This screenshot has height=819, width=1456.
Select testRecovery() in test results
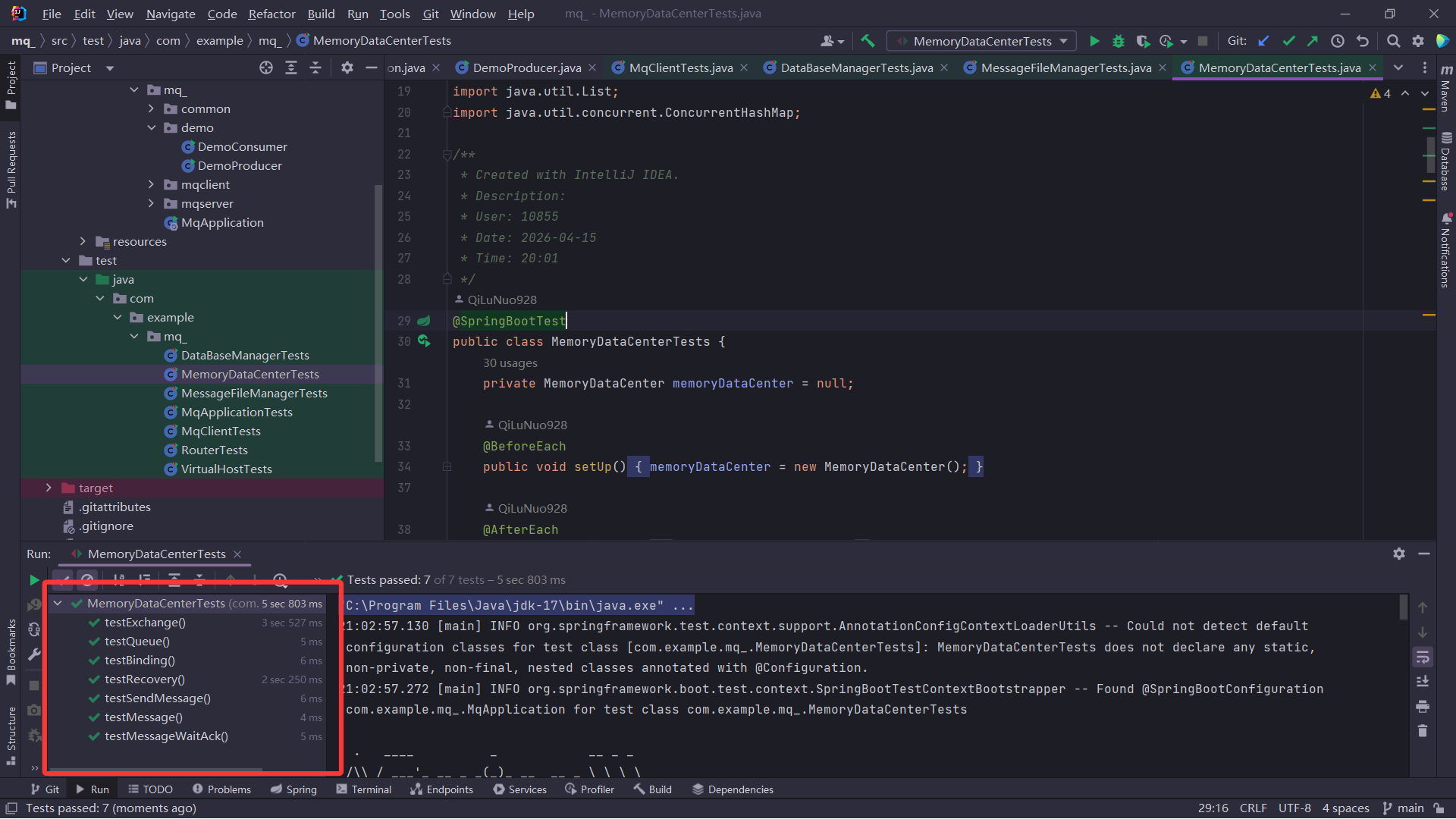coord(144,679)
